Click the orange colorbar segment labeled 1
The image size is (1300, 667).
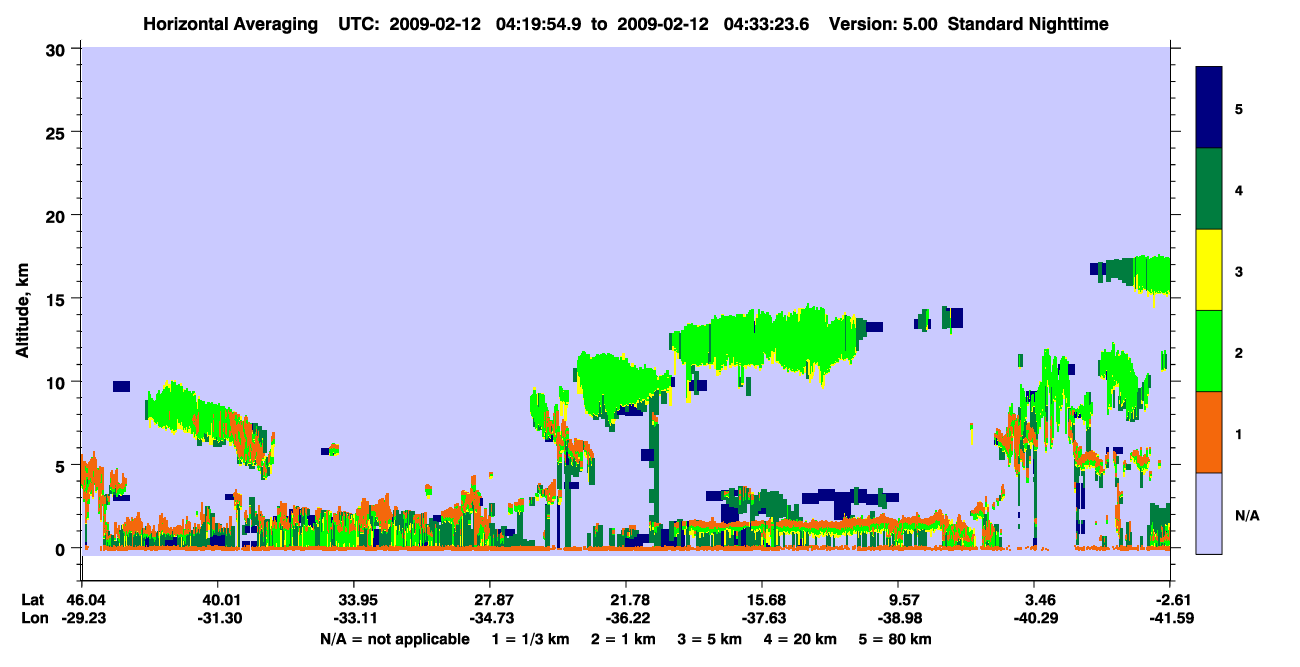[1209, 432]
